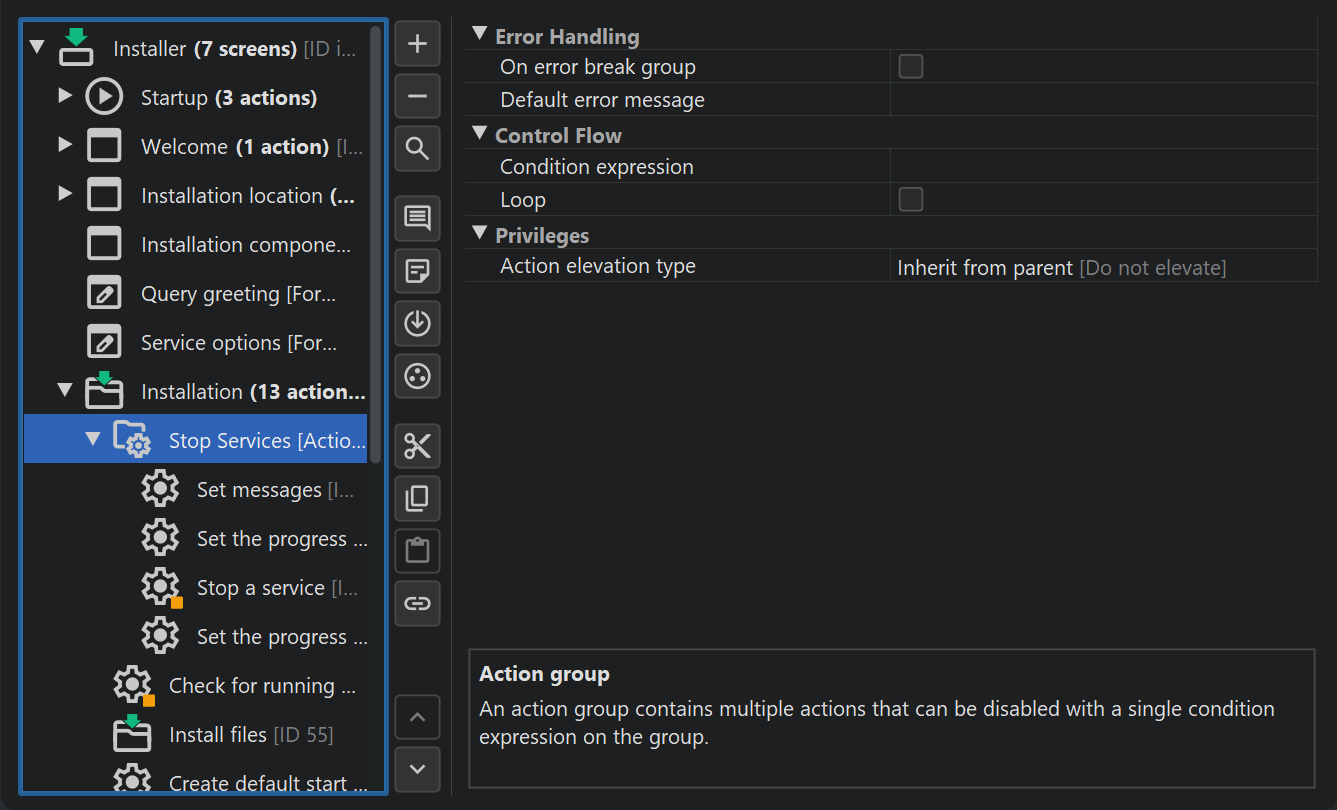
Task: Move item up with the up chevron
Action: [418, 717]
